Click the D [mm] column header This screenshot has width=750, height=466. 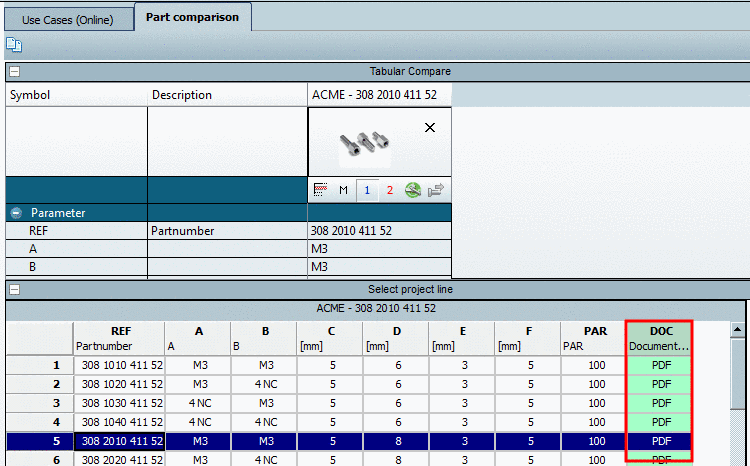[395, 338]
